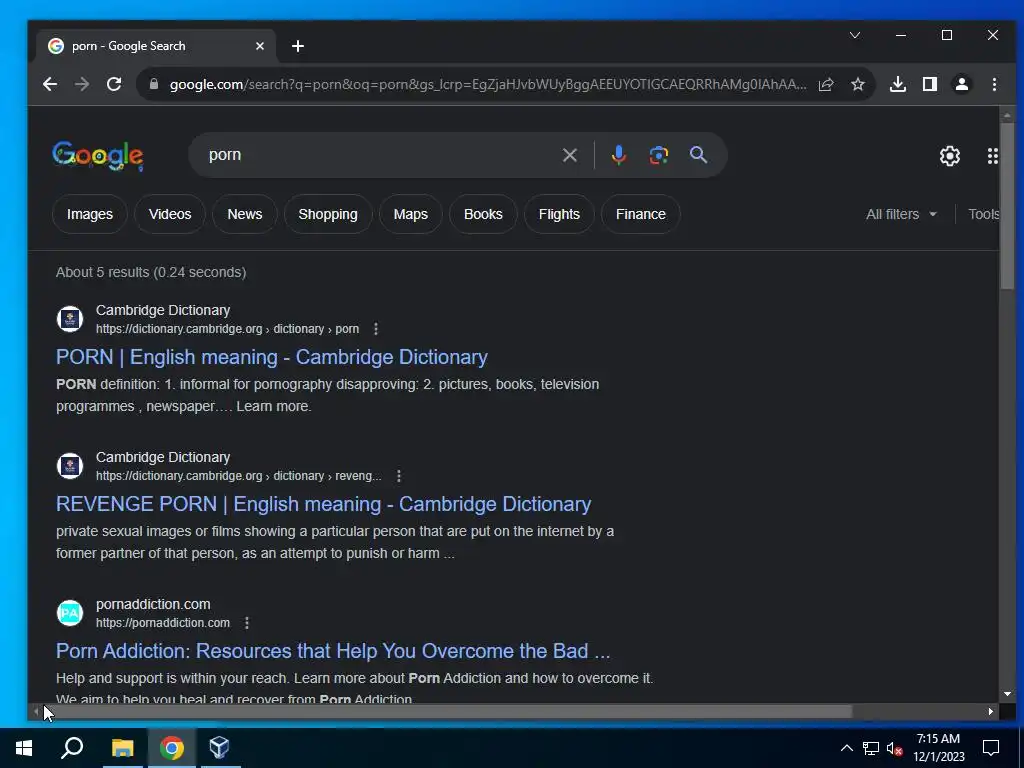Image resolution: width=1024 pixels, height=768 pixels.
Task: Clear the search box text
Action: tap(569, 155)
